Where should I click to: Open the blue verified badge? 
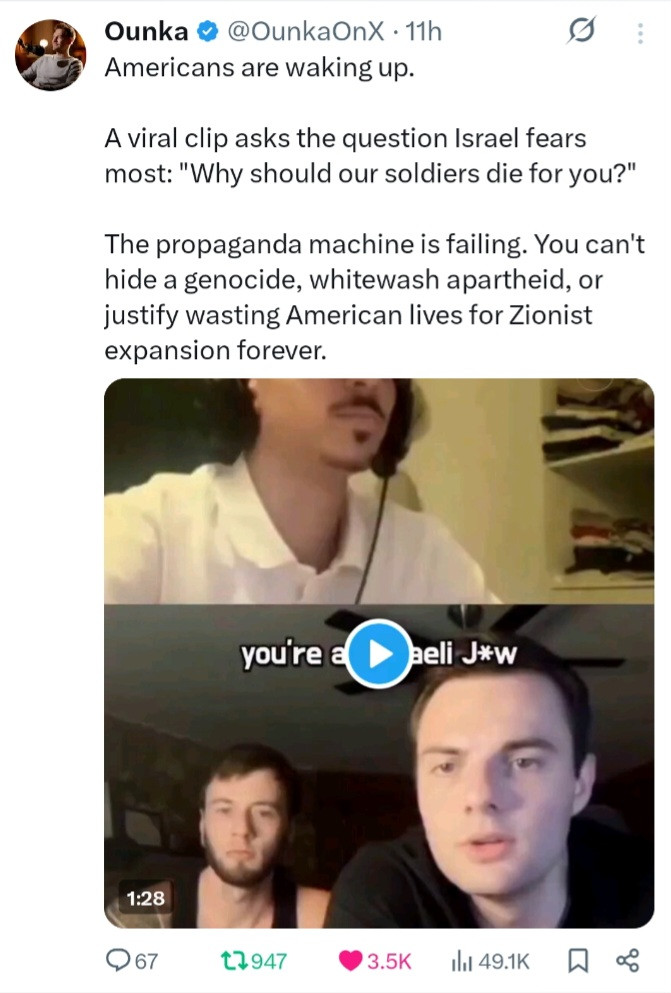[x=207, y=31]
